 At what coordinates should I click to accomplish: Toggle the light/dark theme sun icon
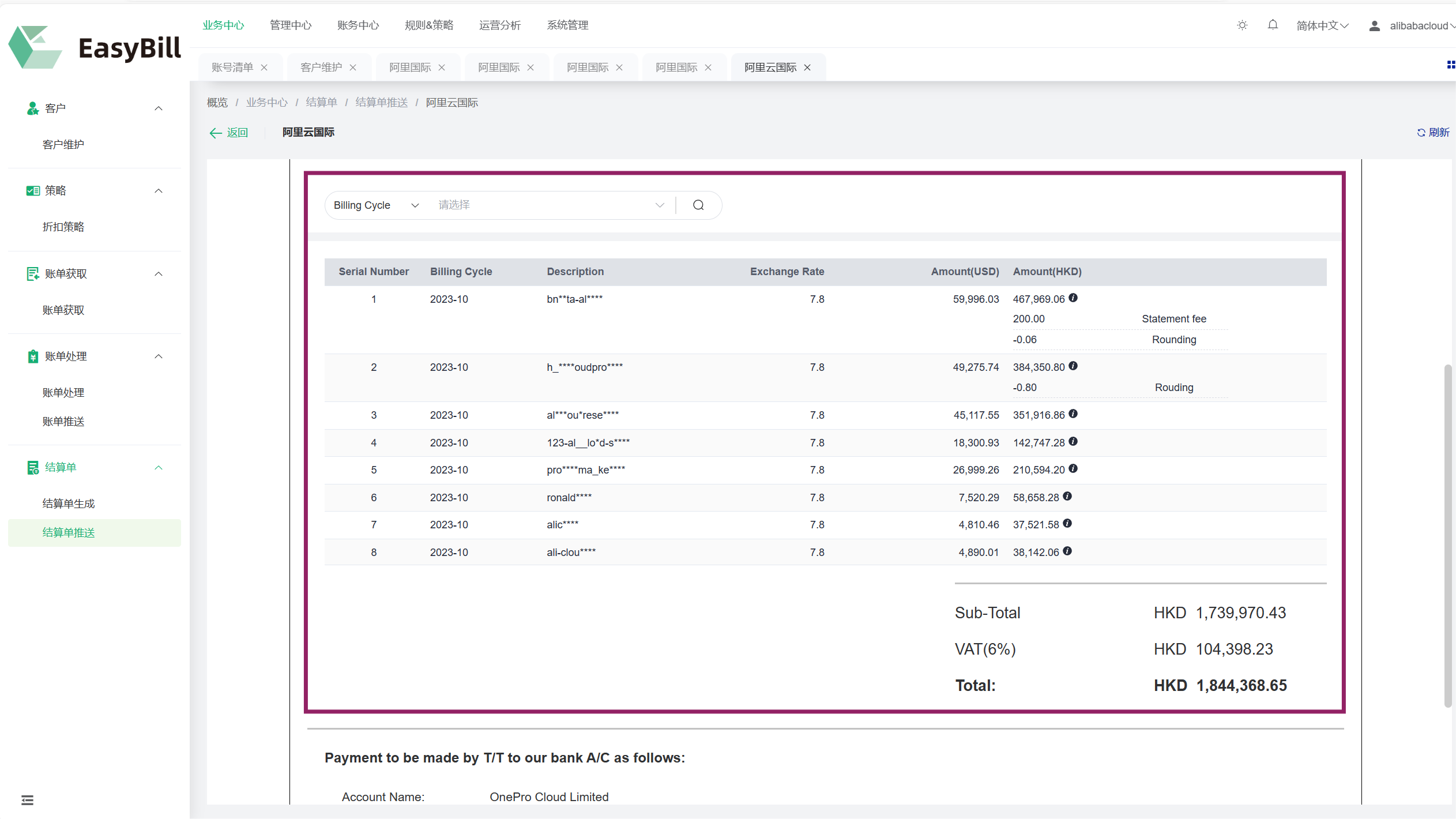coord(1242,25)
